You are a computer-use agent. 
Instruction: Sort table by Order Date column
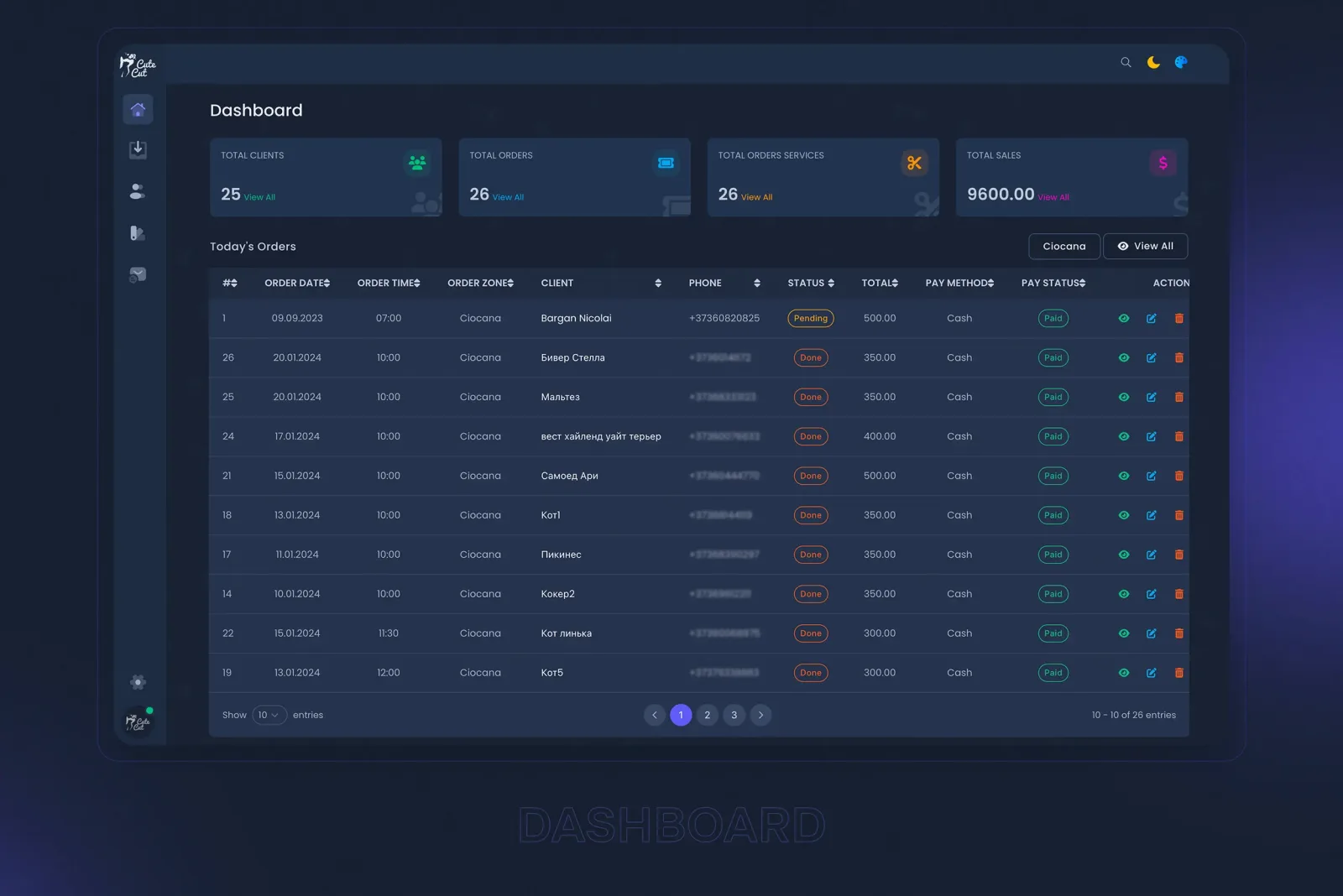point(297,284)
